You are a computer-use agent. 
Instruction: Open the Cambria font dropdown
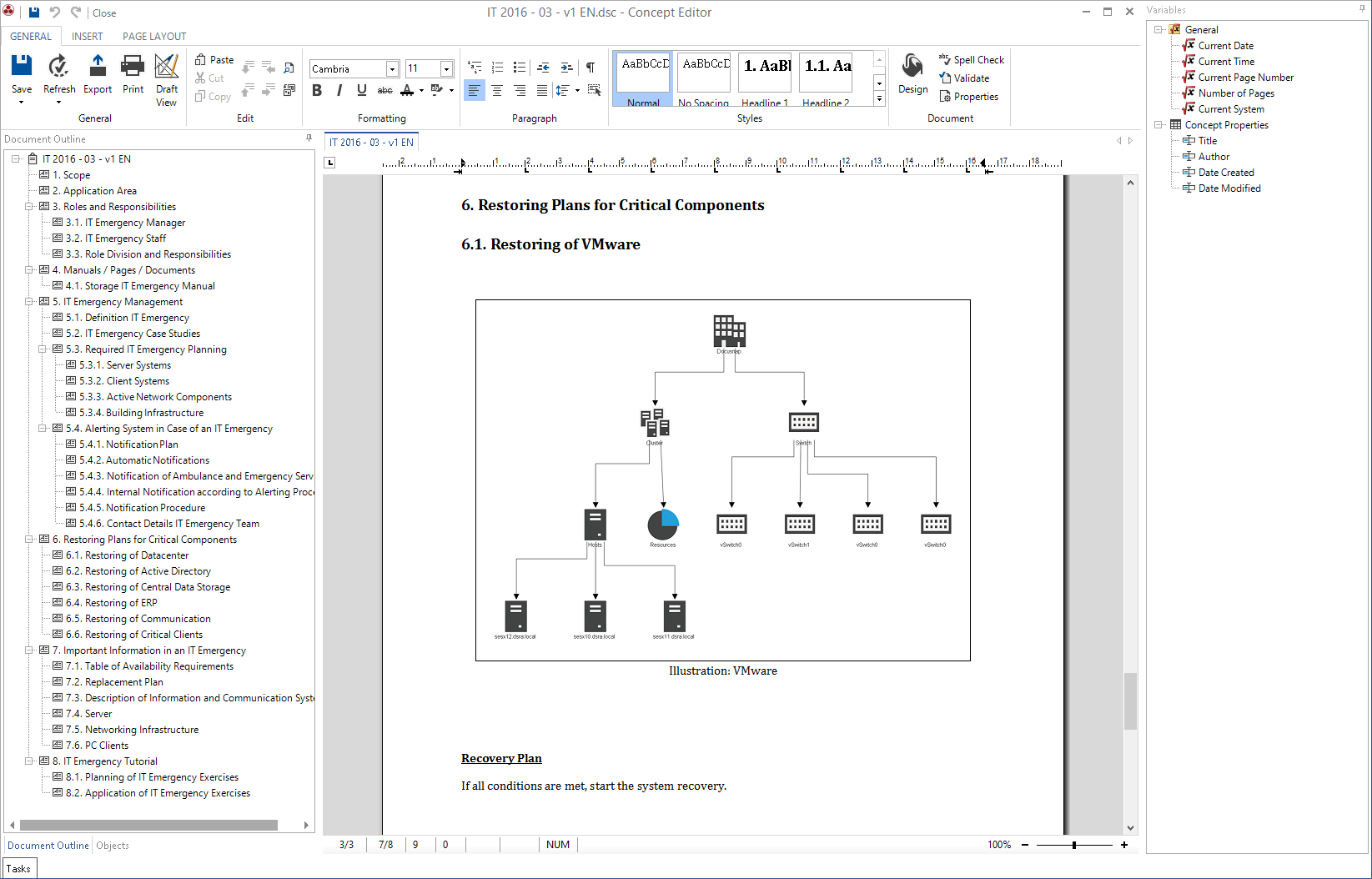[391, 68]
